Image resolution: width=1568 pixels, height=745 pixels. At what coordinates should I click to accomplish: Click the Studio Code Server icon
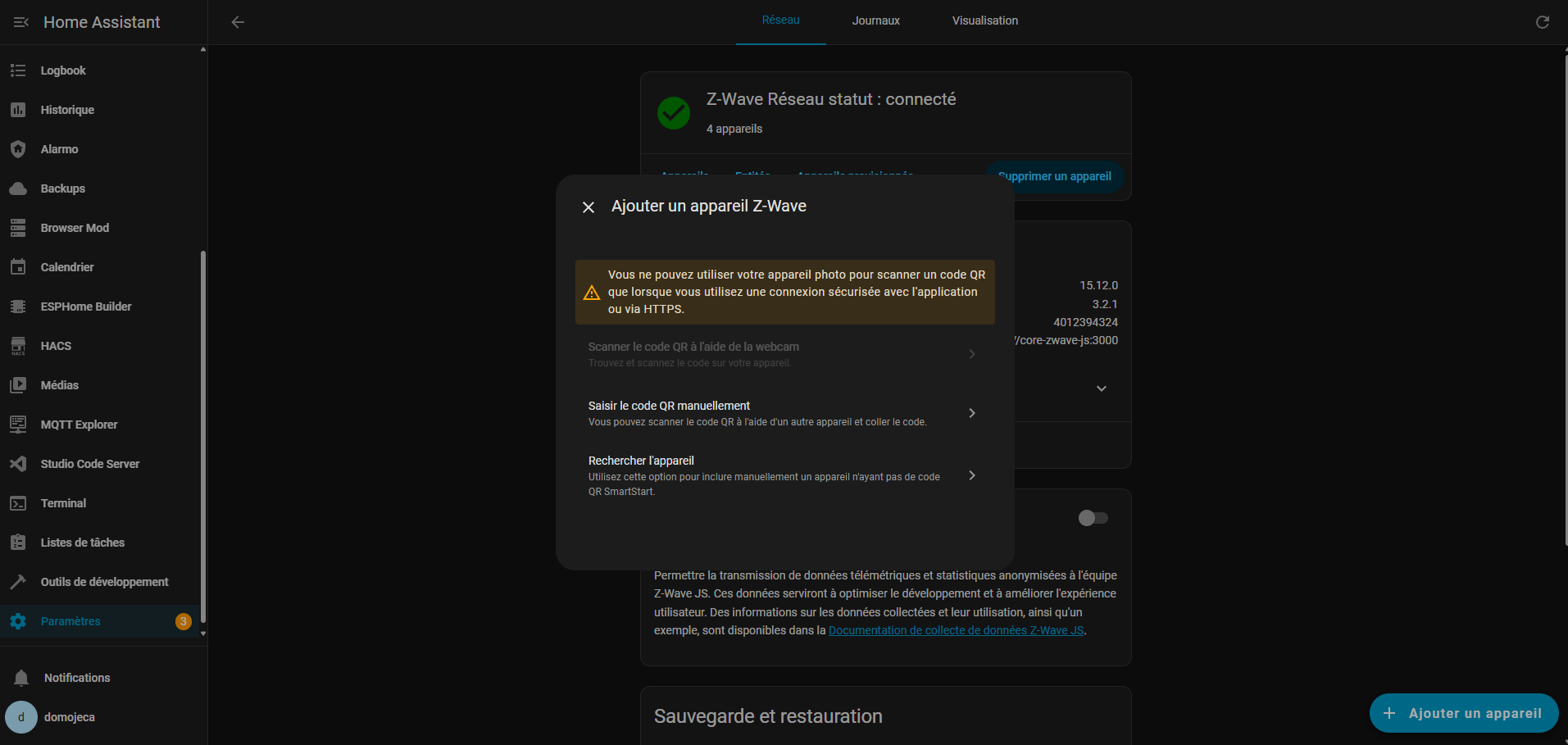click(18, 464)
